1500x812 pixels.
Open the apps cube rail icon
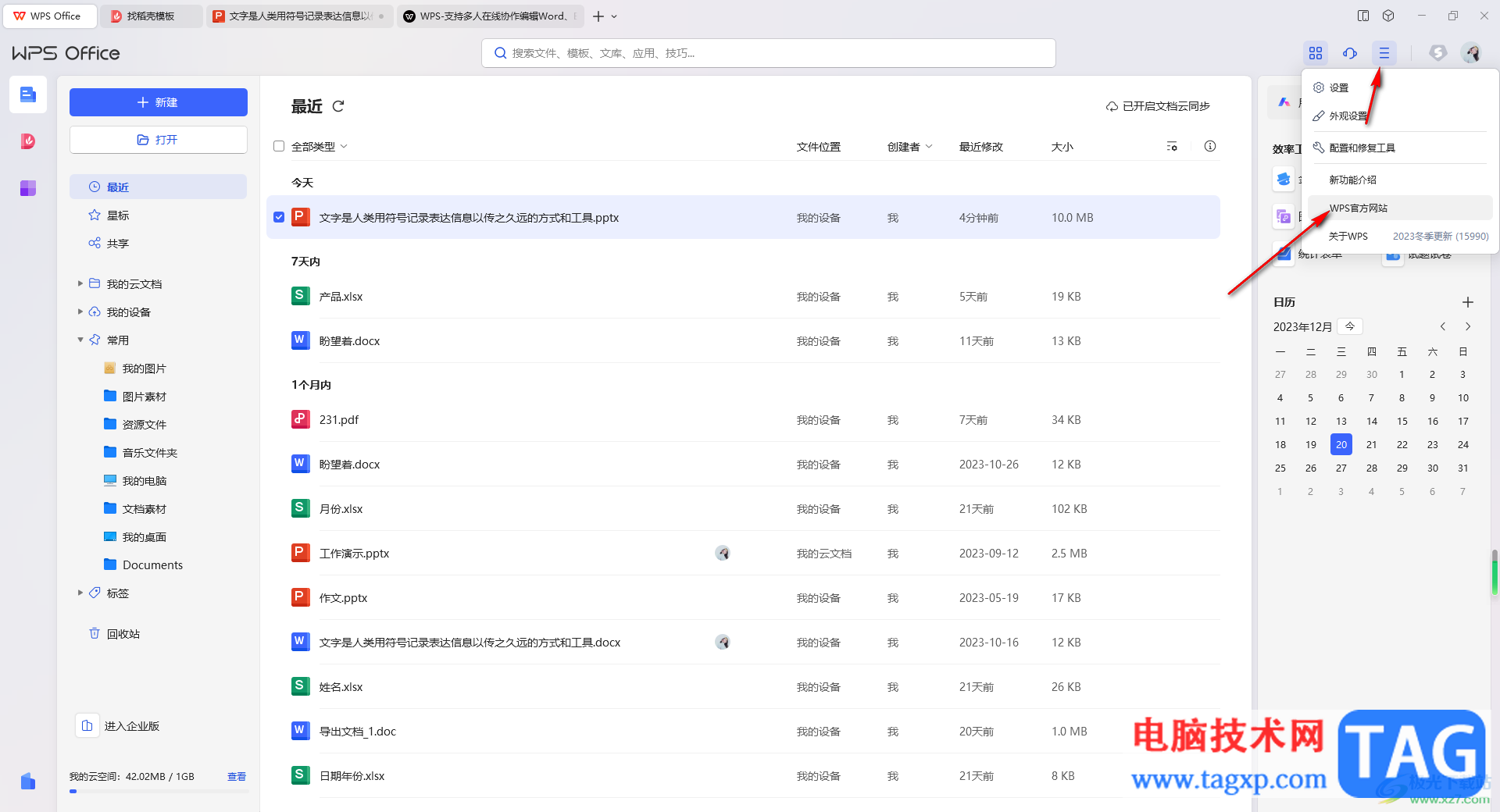28,188
